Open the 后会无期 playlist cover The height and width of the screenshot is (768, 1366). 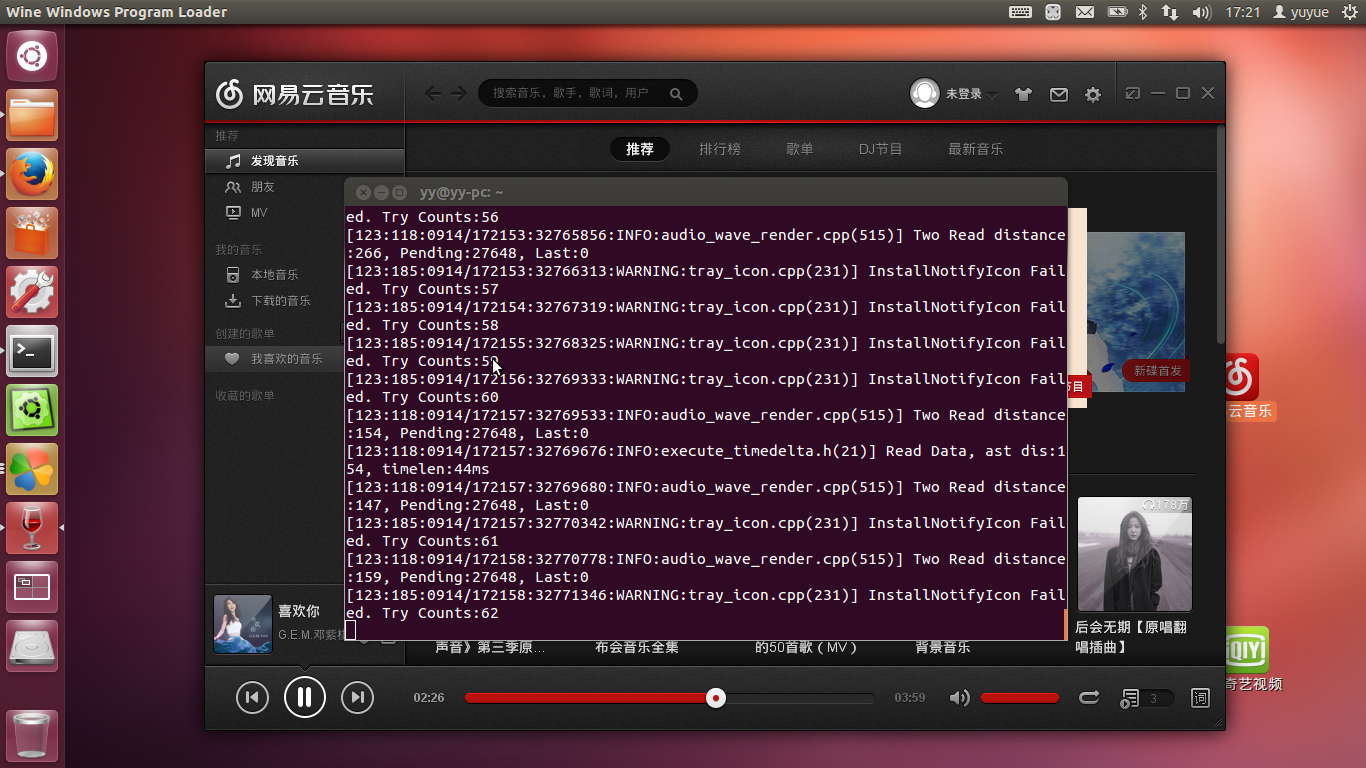pos(1135,554)
